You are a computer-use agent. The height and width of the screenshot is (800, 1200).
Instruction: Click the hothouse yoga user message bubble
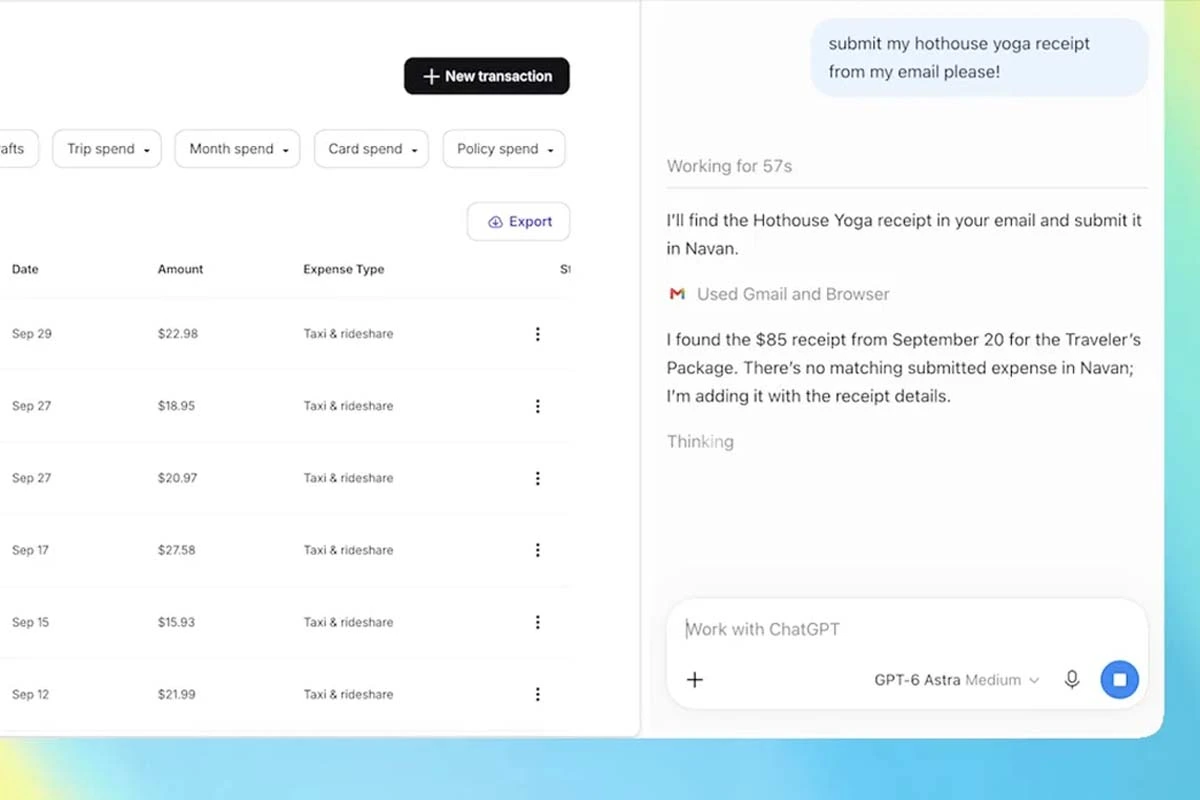980,58
